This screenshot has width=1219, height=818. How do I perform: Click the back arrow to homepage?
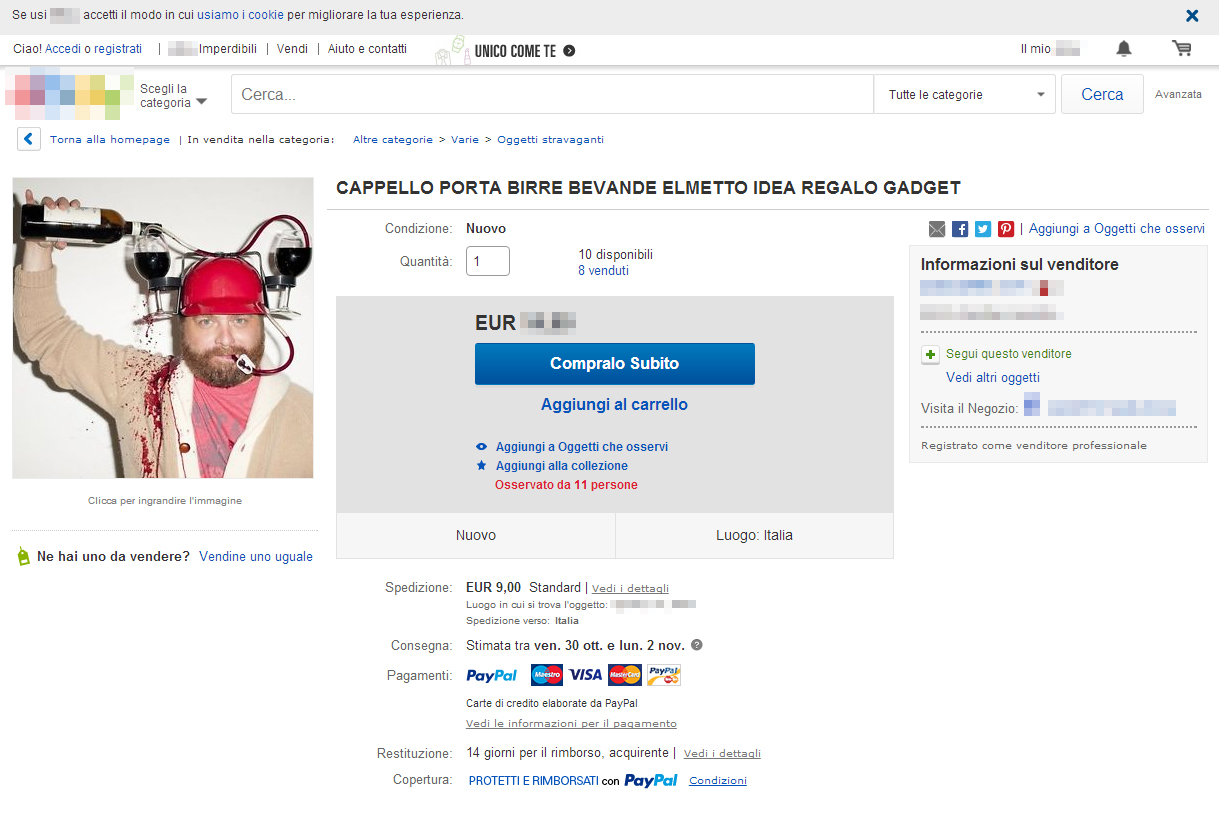click(28, 140)
